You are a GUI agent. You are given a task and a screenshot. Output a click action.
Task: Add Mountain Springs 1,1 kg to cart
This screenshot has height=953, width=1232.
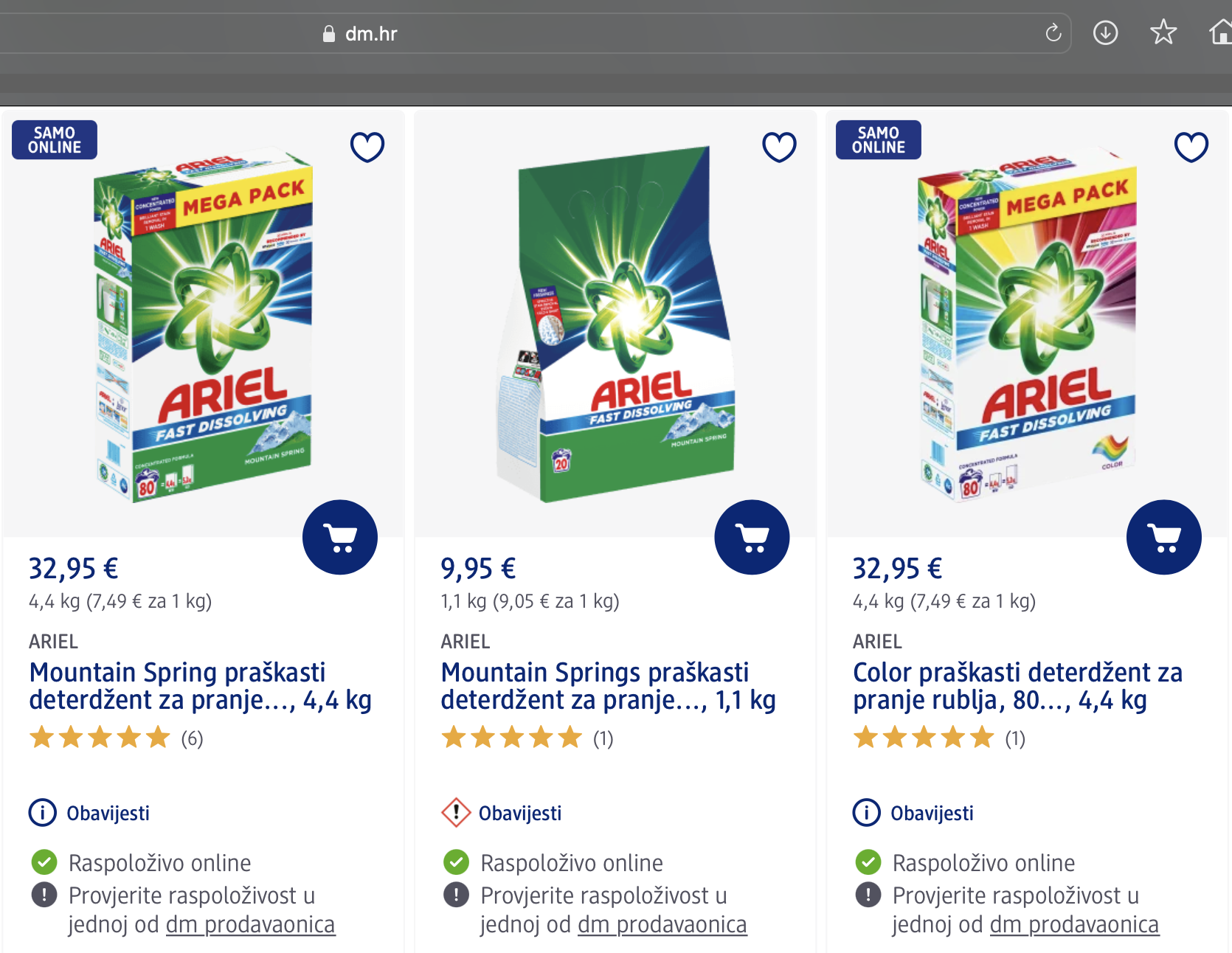pos(752,537)
